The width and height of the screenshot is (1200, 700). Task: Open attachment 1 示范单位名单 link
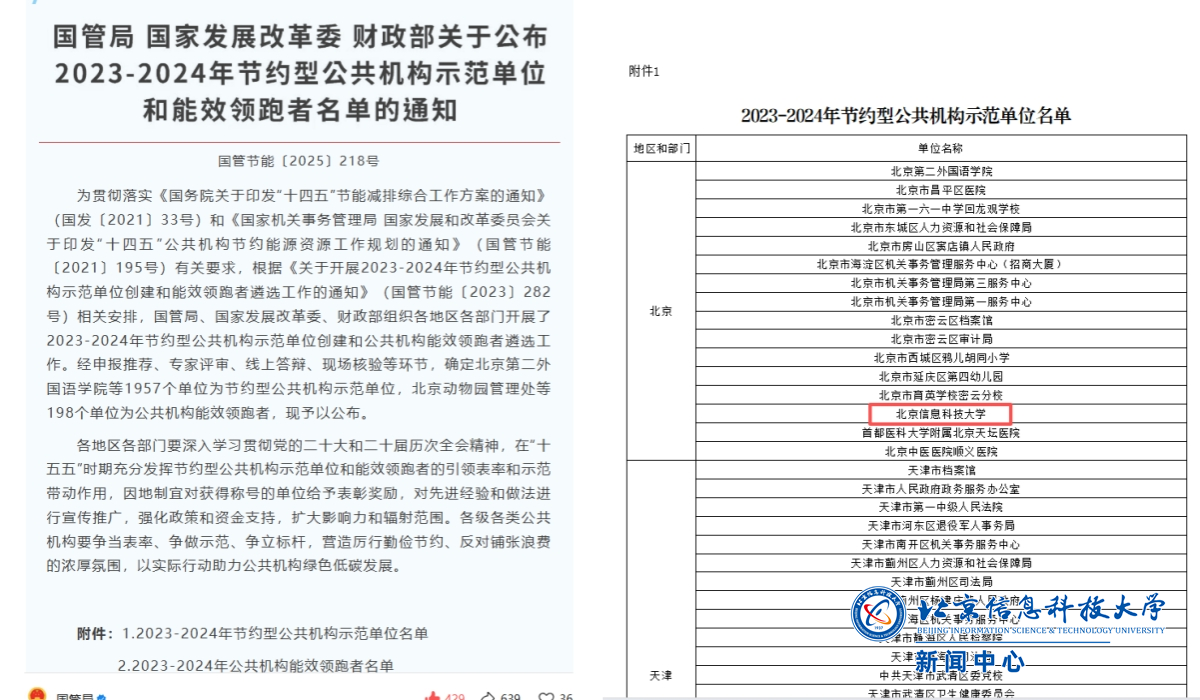tap(275, 633)
